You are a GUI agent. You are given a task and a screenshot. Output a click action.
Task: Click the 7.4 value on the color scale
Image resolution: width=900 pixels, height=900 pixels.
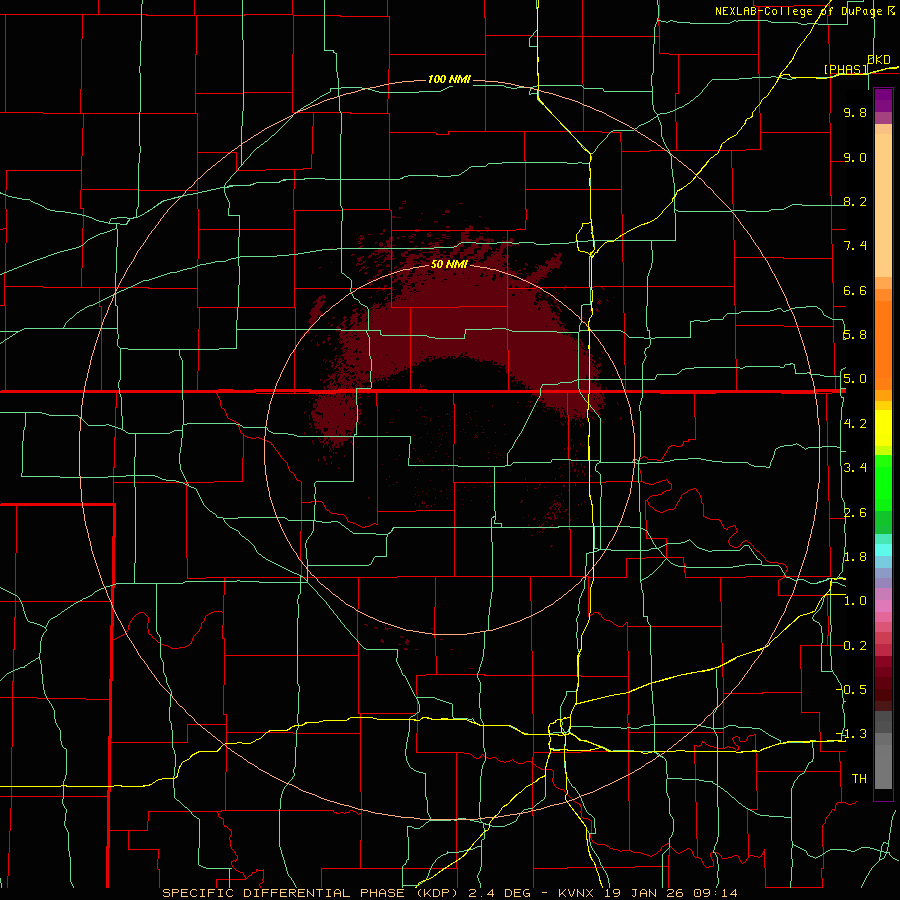coord(855,246)
